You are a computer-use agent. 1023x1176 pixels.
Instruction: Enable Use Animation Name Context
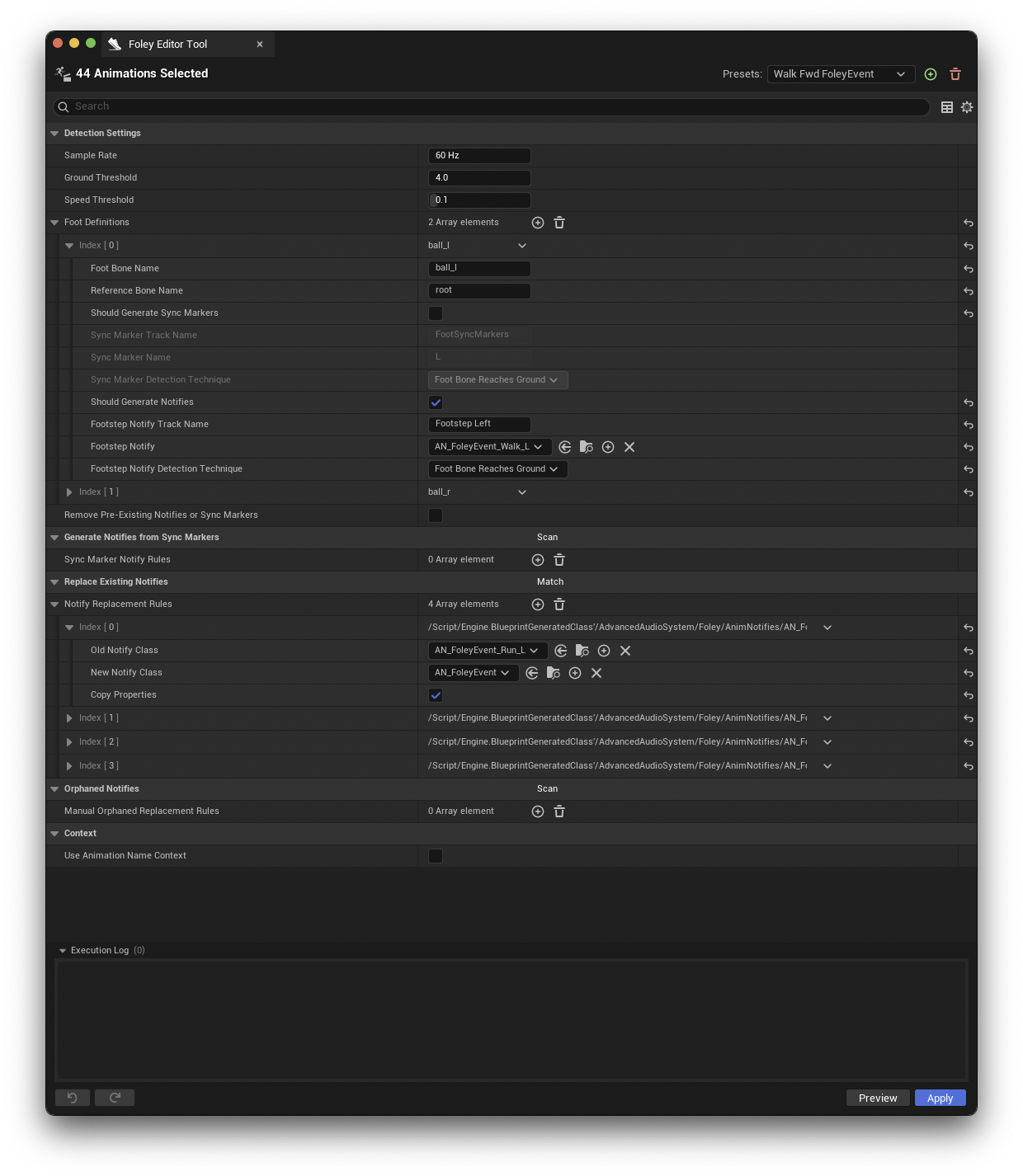click(436, 856)
